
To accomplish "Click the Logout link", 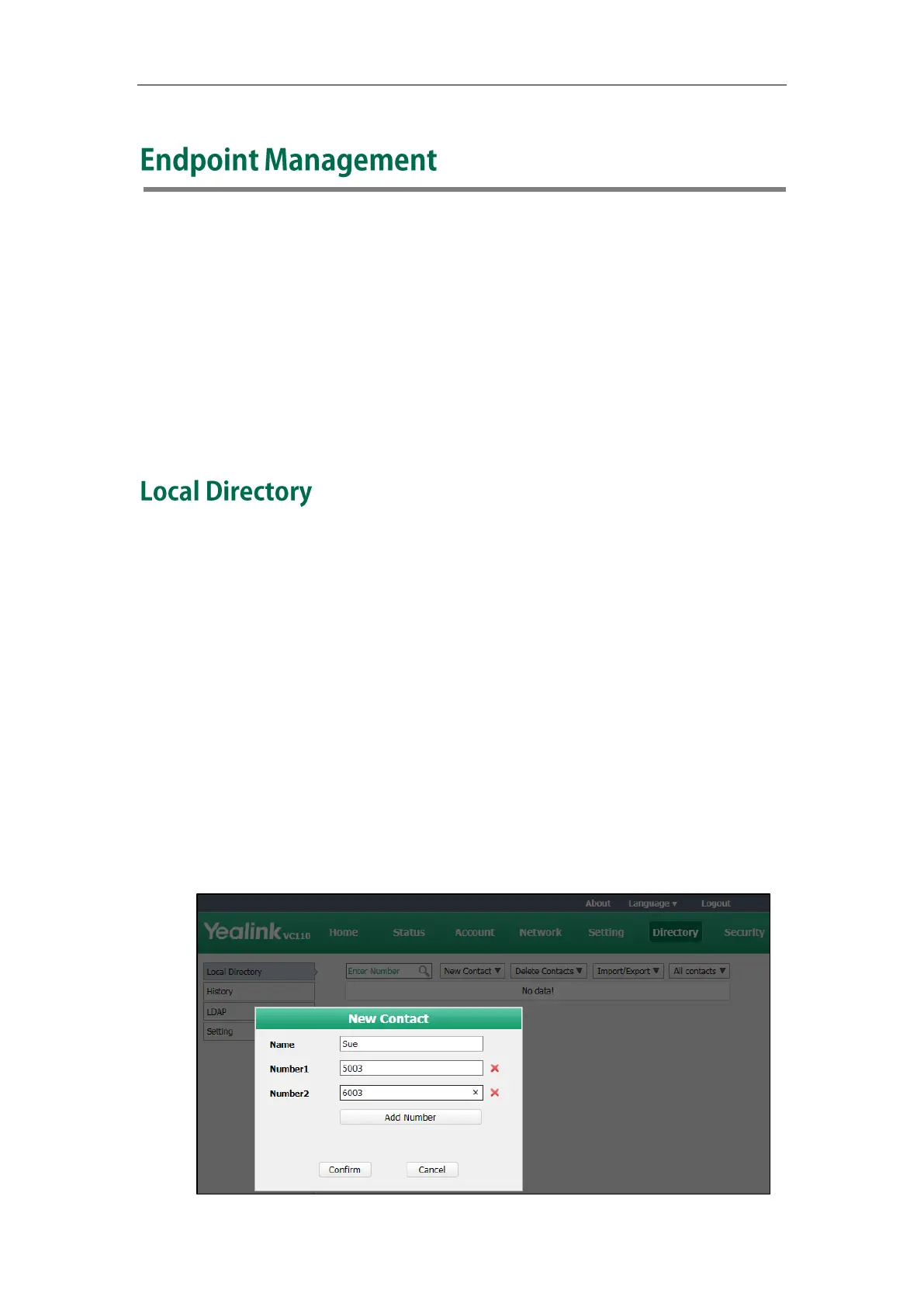I will point(715,903).
